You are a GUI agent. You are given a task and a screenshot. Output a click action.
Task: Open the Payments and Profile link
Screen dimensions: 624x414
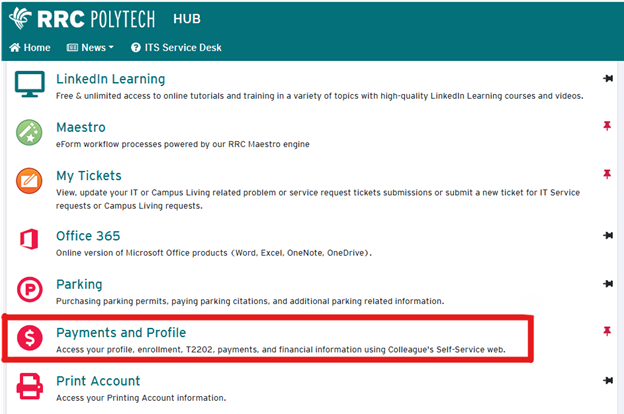pos(121,332)
